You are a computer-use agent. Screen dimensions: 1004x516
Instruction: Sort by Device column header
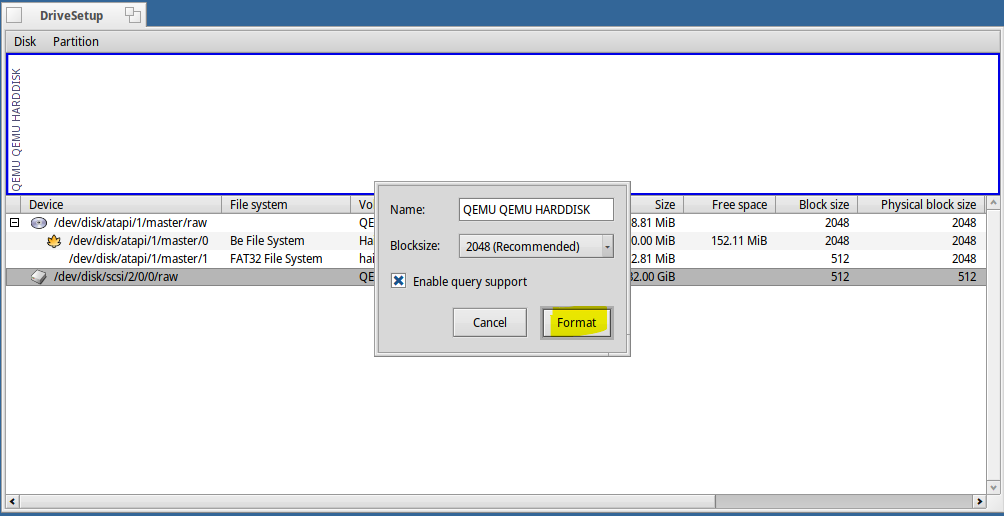(x=121, y=205)
